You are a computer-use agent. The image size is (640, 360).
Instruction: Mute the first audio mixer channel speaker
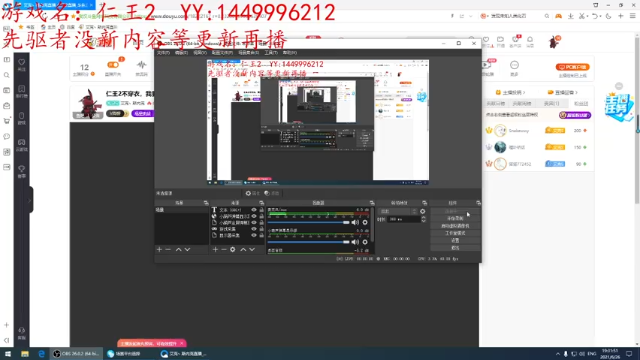355,222
